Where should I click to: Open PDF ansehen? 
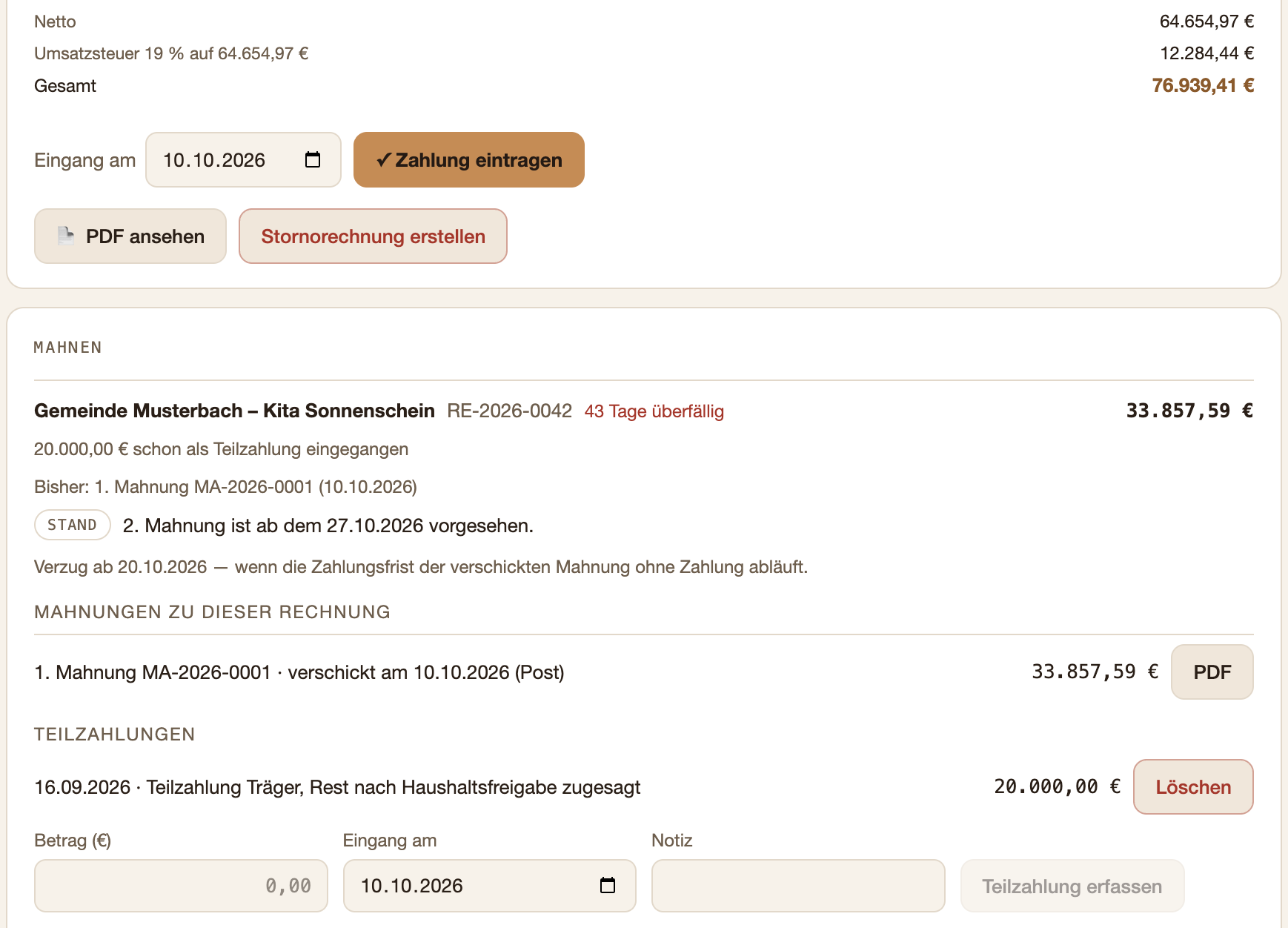click(x=131, y=236)
